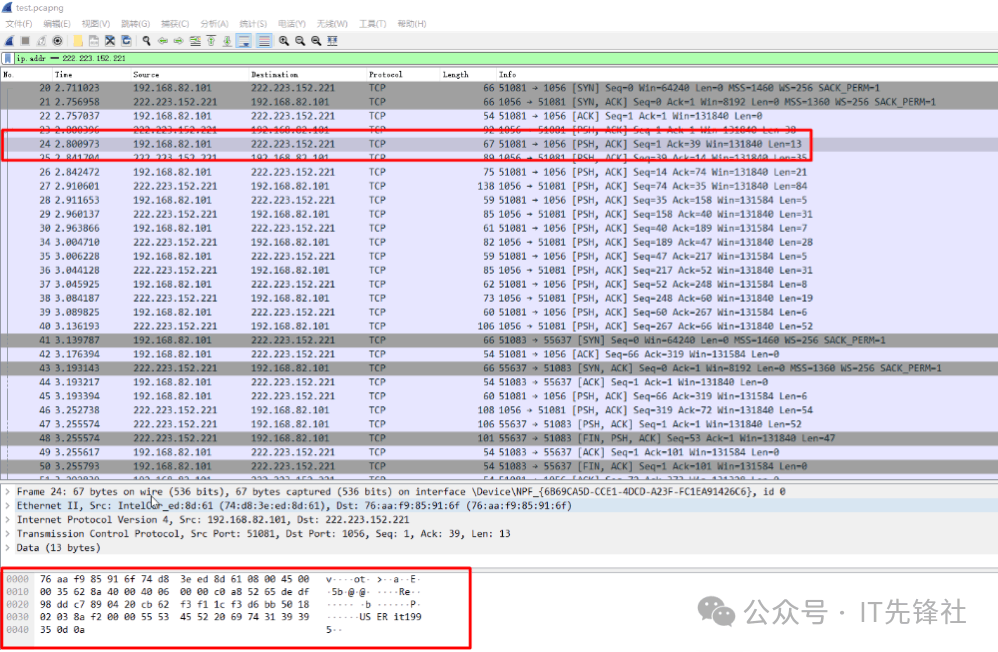Expand the Data (13 bytes) row
Viewport: 998px width, 652px height.
8,548
